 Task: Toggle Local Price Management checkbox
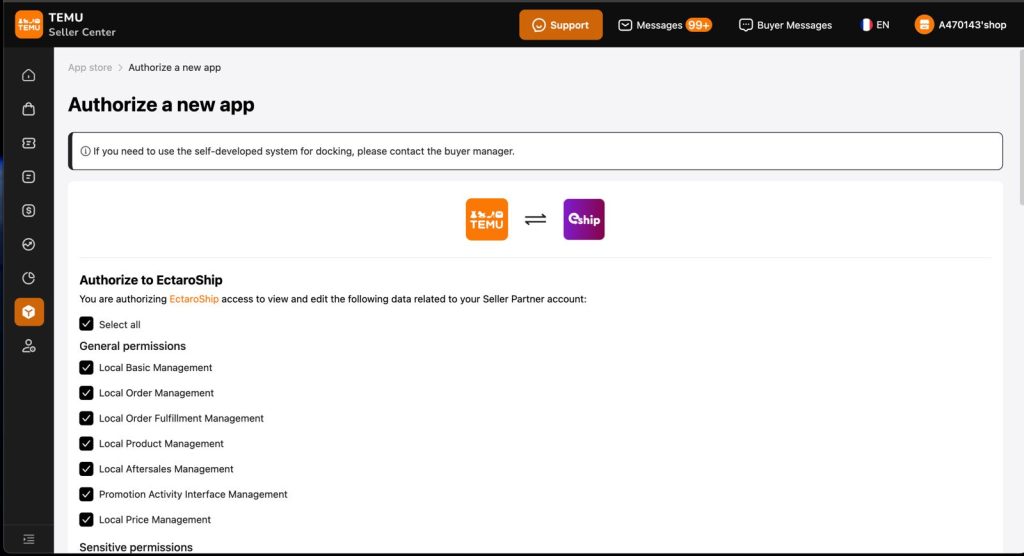click(87, 519)
